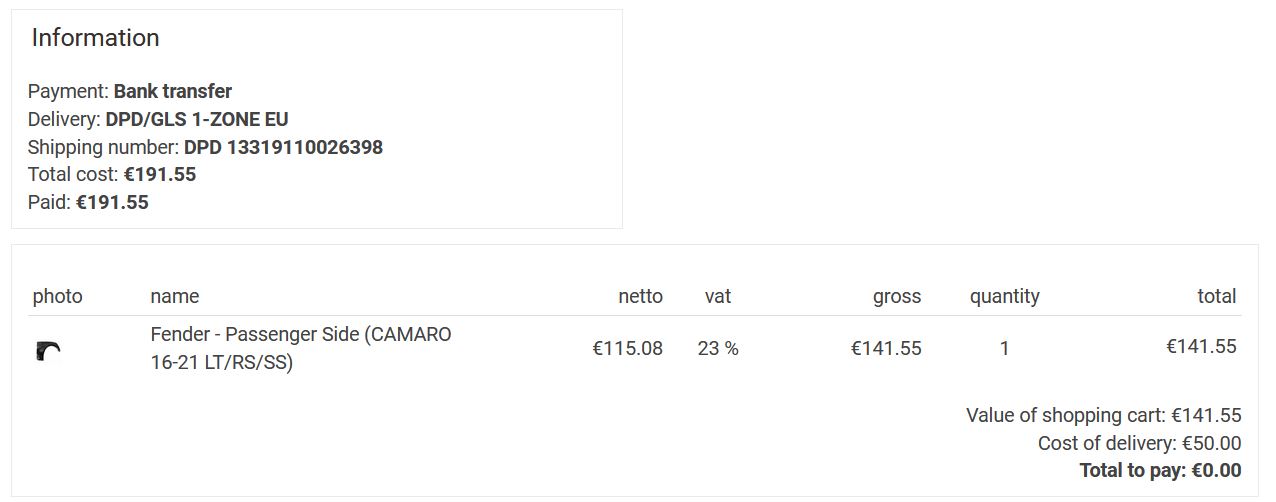1276x502 pixels.
Task: Click the photo column header
Action: [57, 296]
